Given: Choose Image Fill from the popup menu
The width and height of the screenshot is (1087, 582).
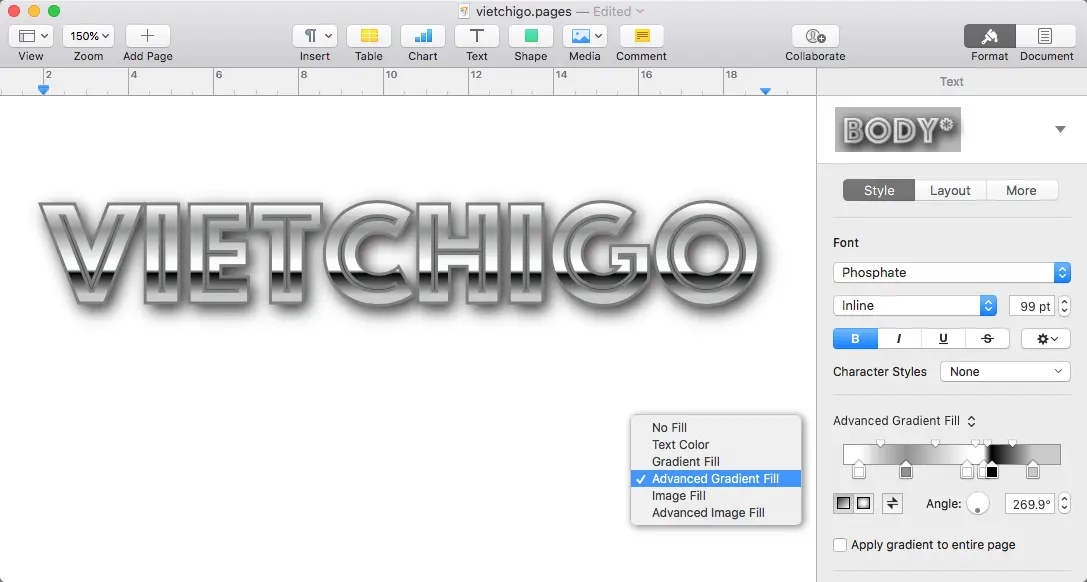Looking at the screenshot, I should point(679,496).
